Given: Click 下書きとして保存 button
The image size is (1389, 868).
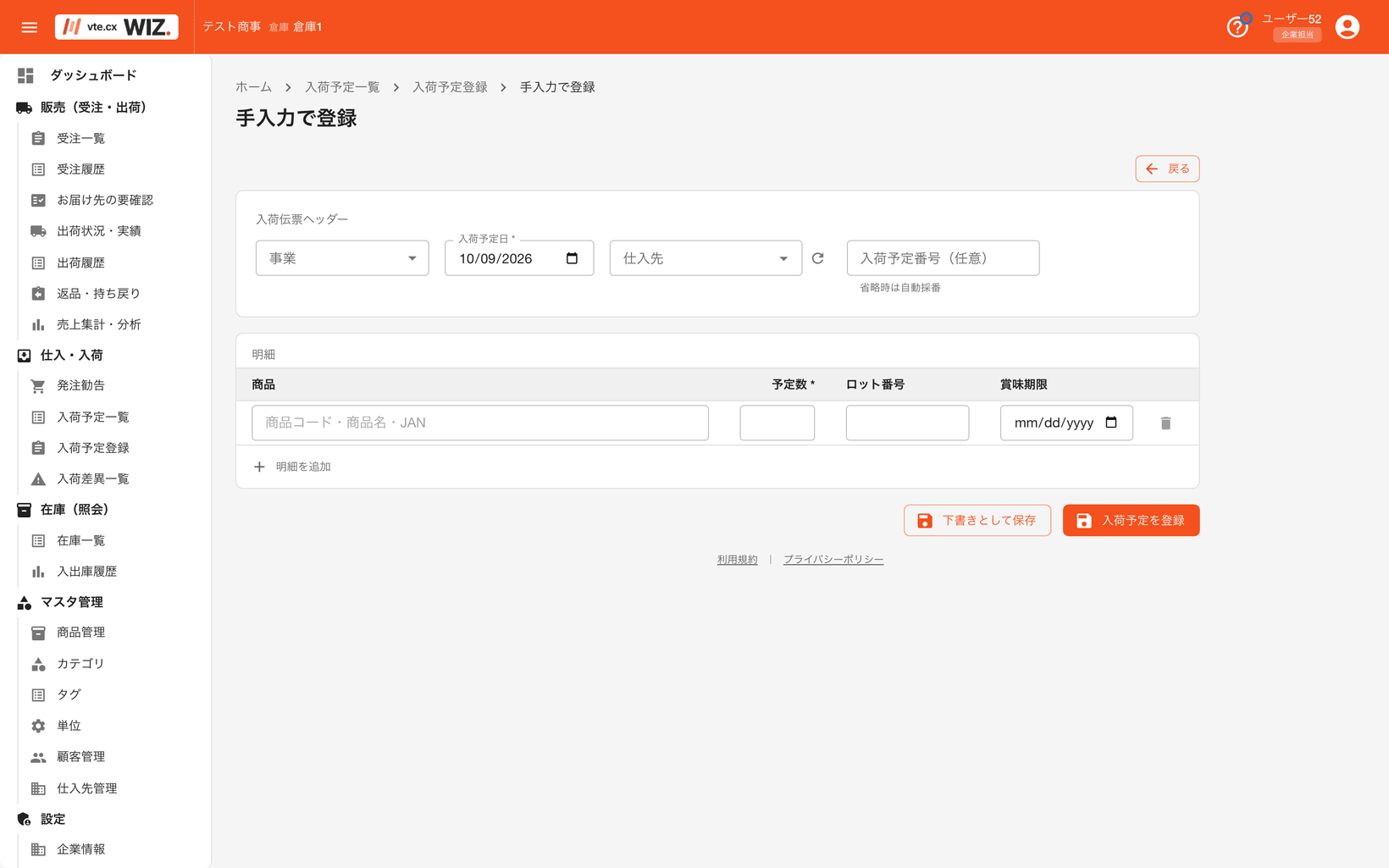Looking at the screenshot, I should (x=977, y=520).
